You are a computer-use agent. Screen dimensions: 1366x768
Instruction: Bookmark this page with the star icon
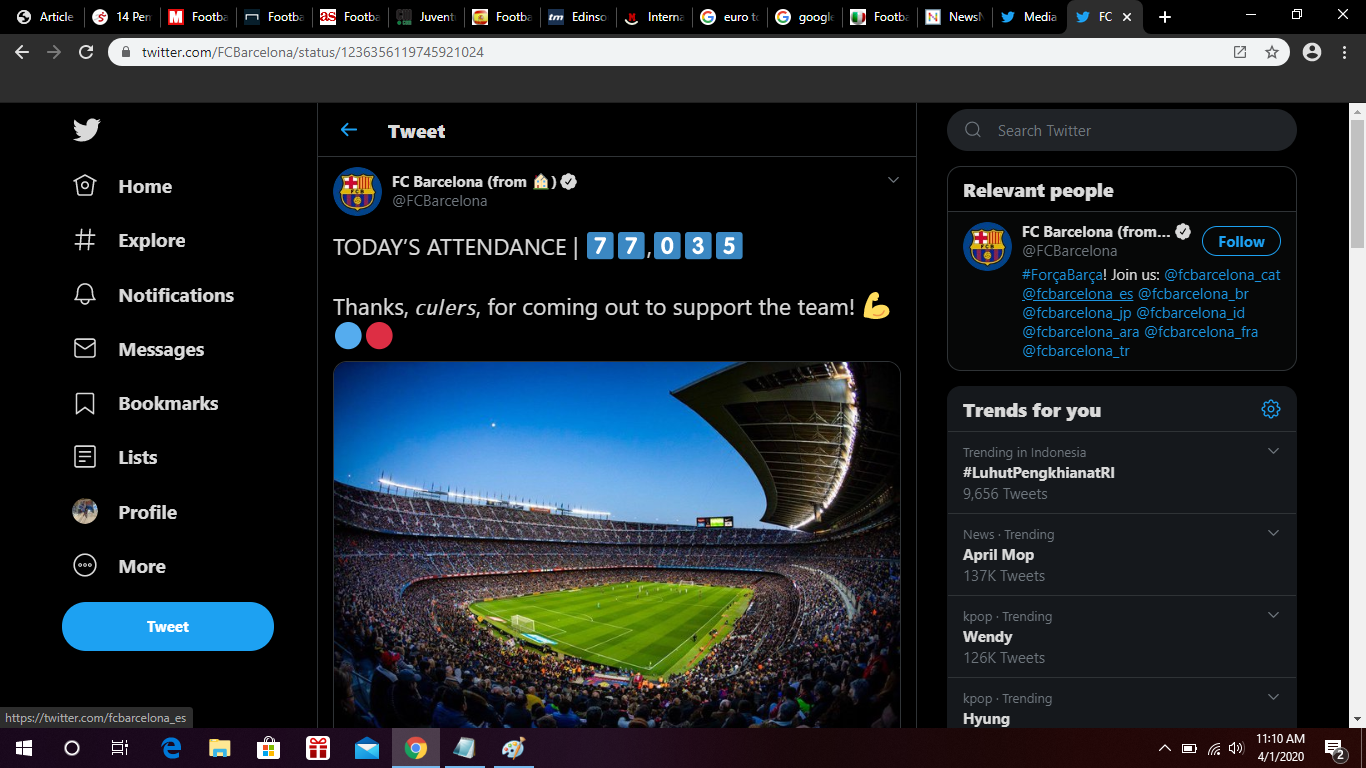click(x=1272, y=52)
